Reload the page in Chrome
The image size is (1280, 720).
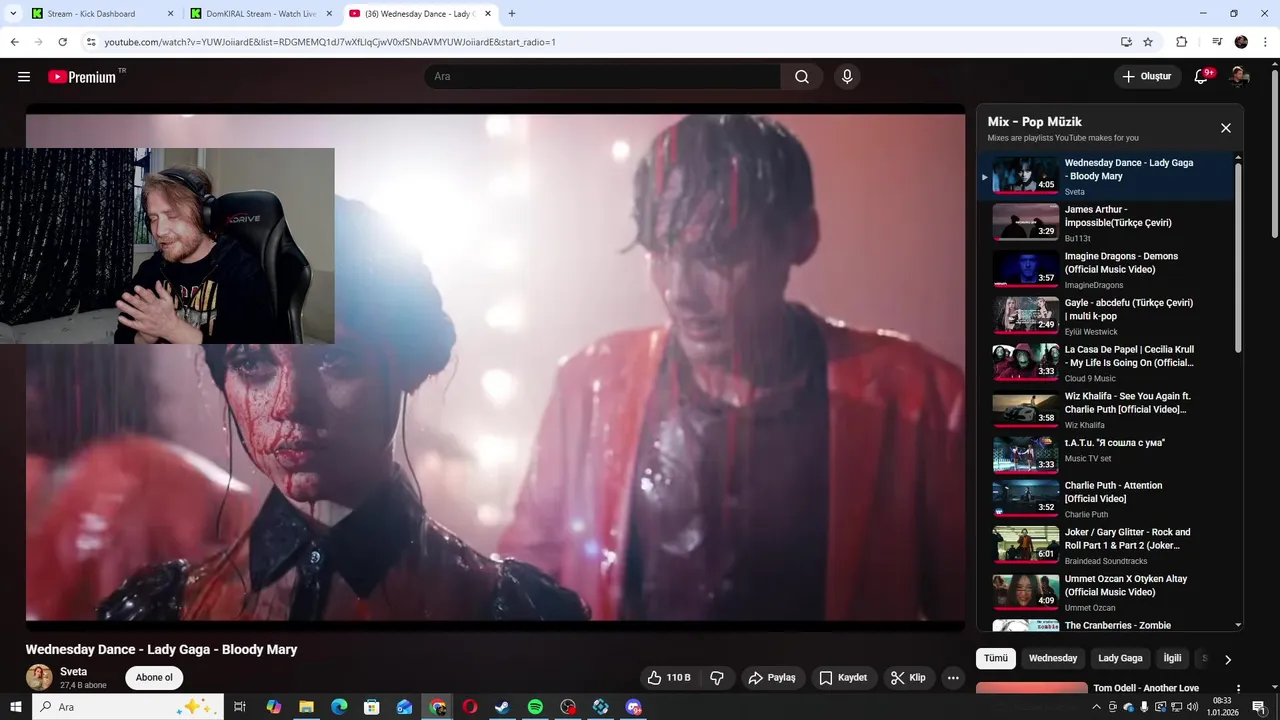click(63, 42)
